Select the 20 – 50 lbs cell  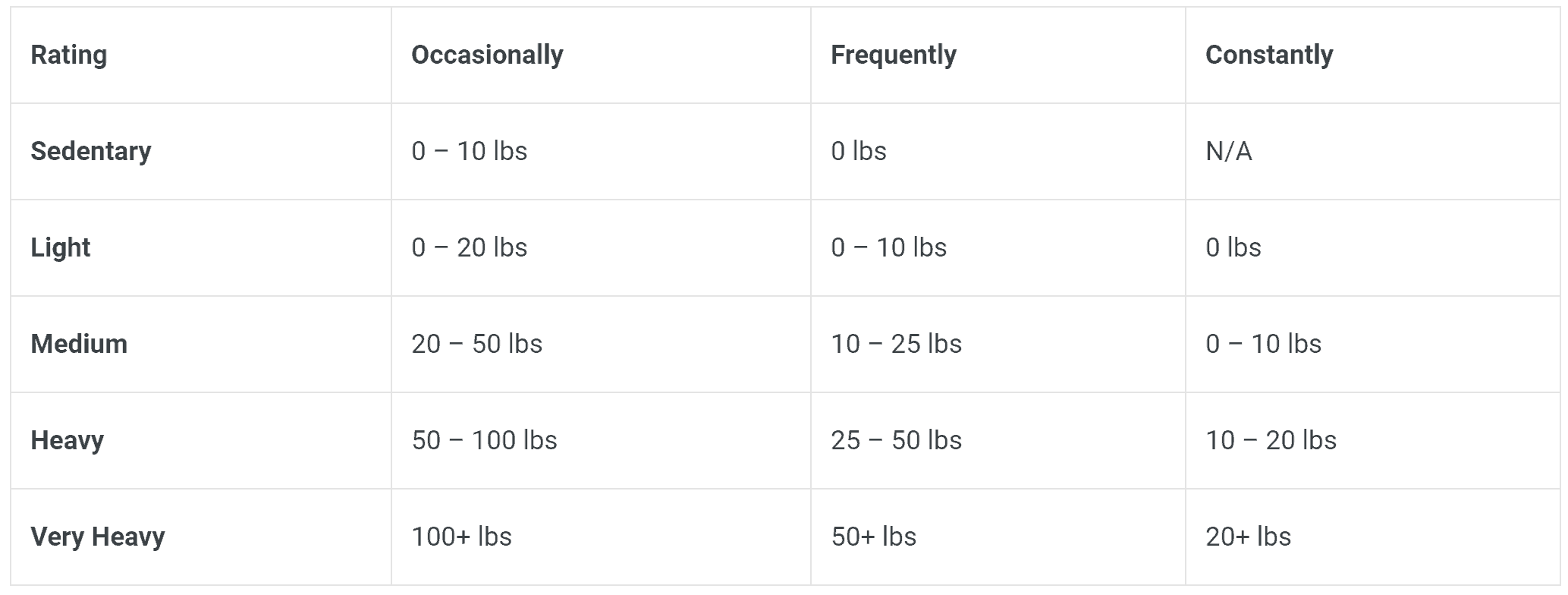476,344
